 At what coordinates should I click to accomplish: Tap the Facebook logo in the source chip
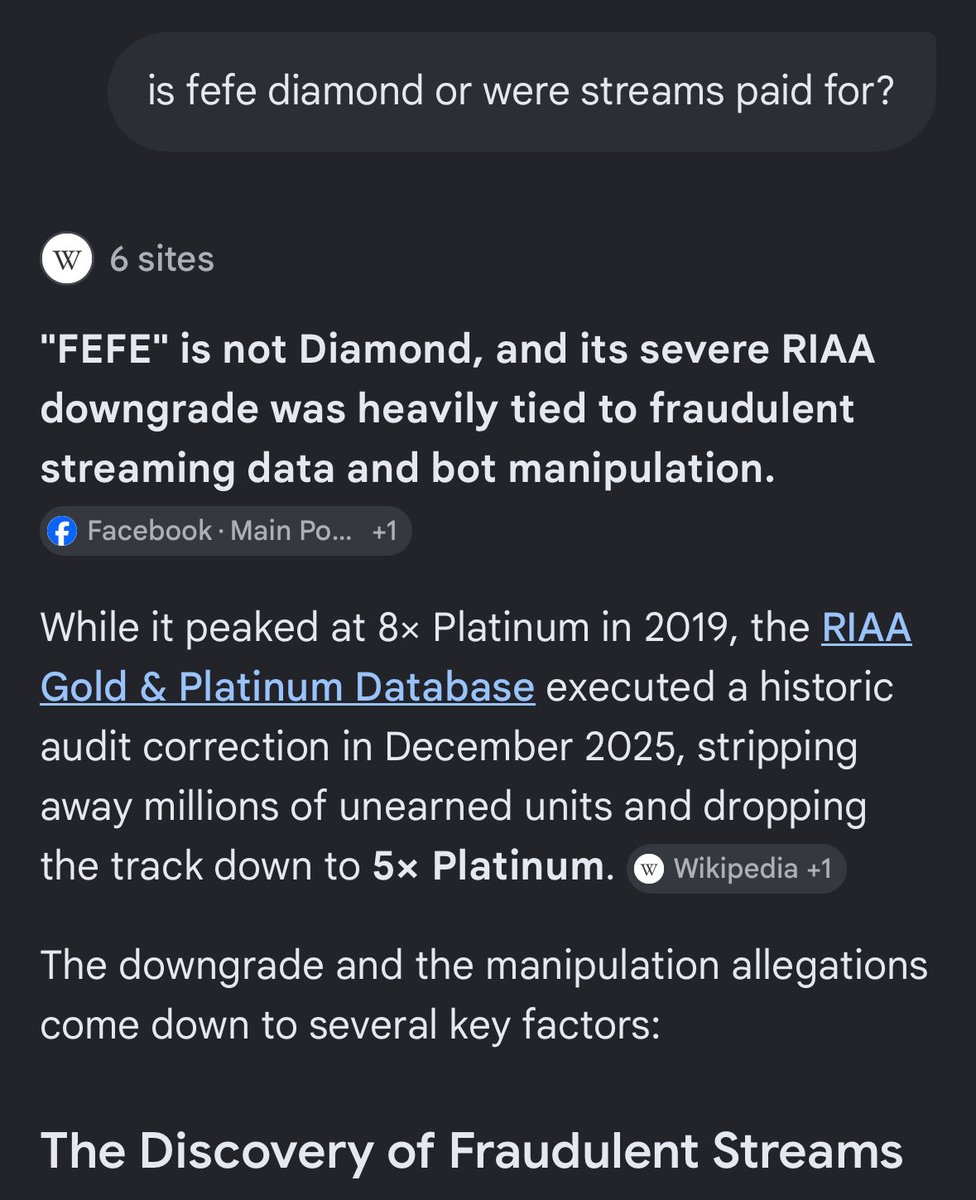pos(62,531)
